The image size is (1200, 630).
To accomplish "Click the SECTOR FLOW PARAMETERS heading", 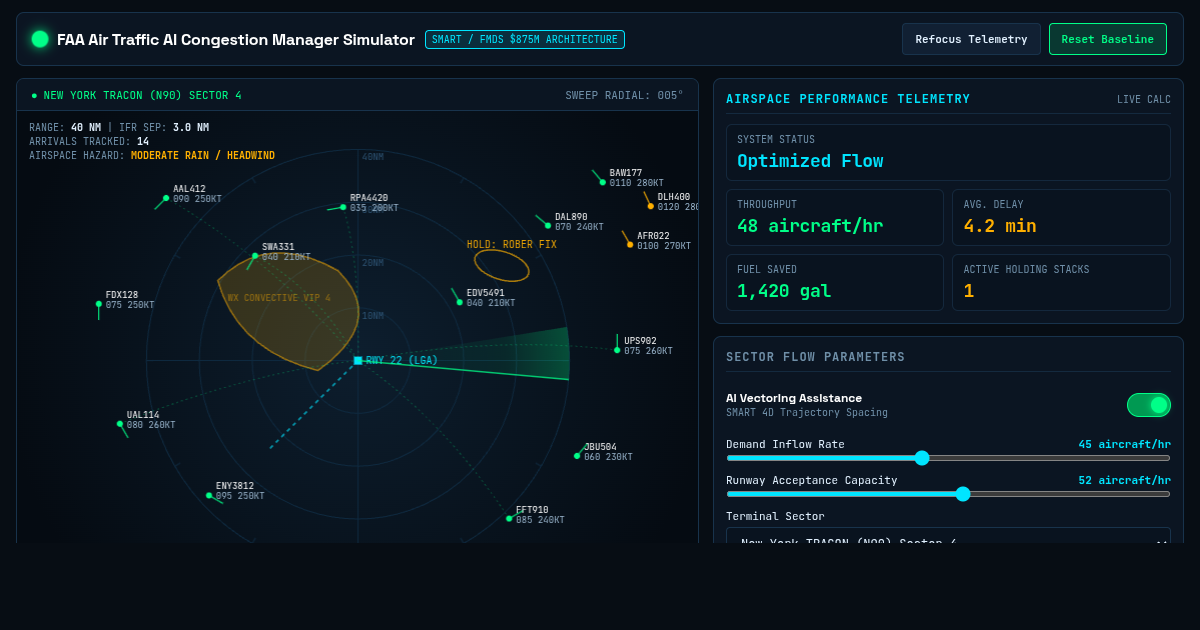I will [x=815, y=357].
